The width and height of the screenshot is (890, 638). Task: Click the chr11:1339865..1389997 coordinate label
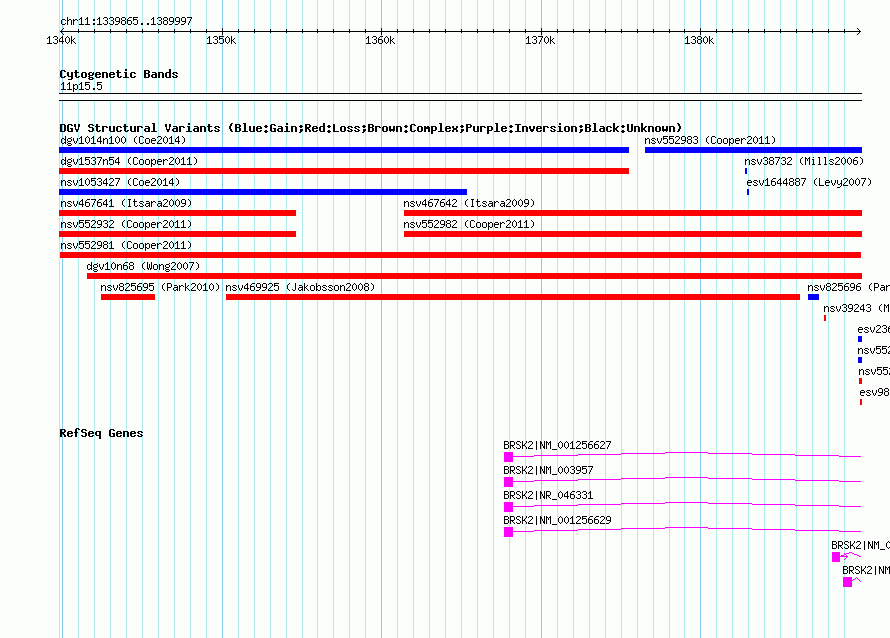pyautogui.click(x=126, y=21)
